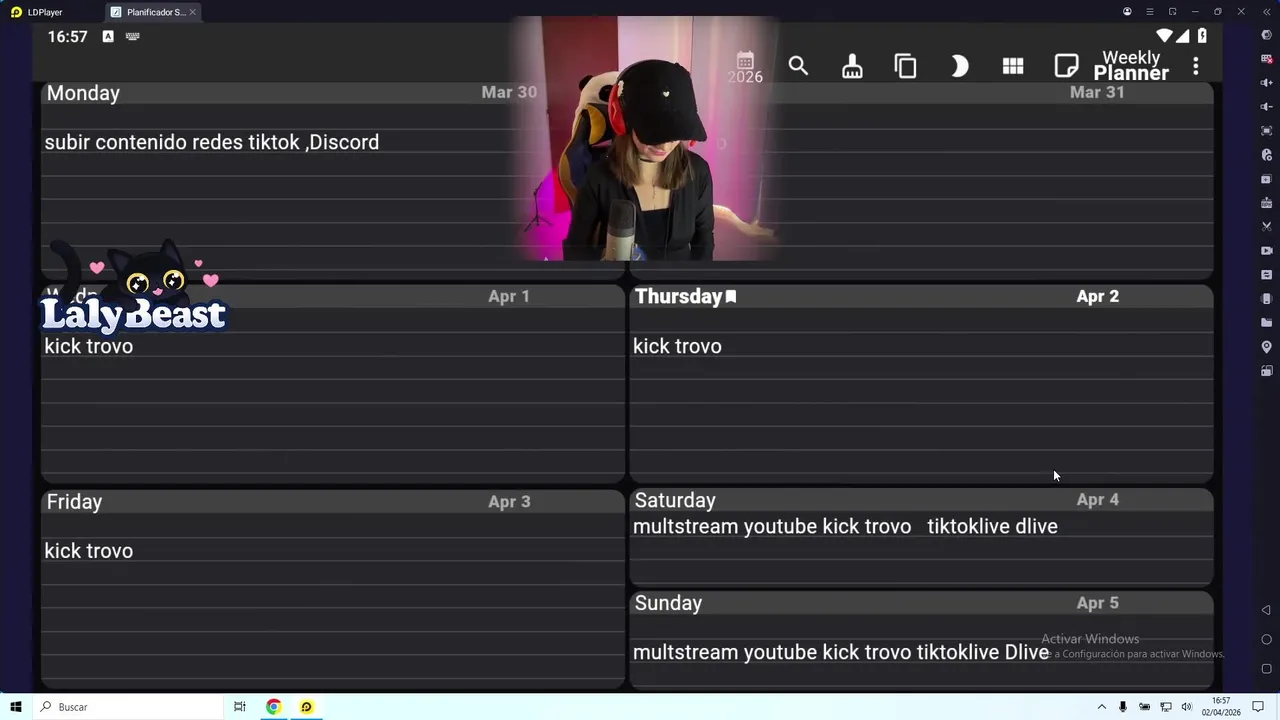Open the search magnifier in planner
Image resolution: width=1280 pixels, height=720 pixels.
[798, 66]
